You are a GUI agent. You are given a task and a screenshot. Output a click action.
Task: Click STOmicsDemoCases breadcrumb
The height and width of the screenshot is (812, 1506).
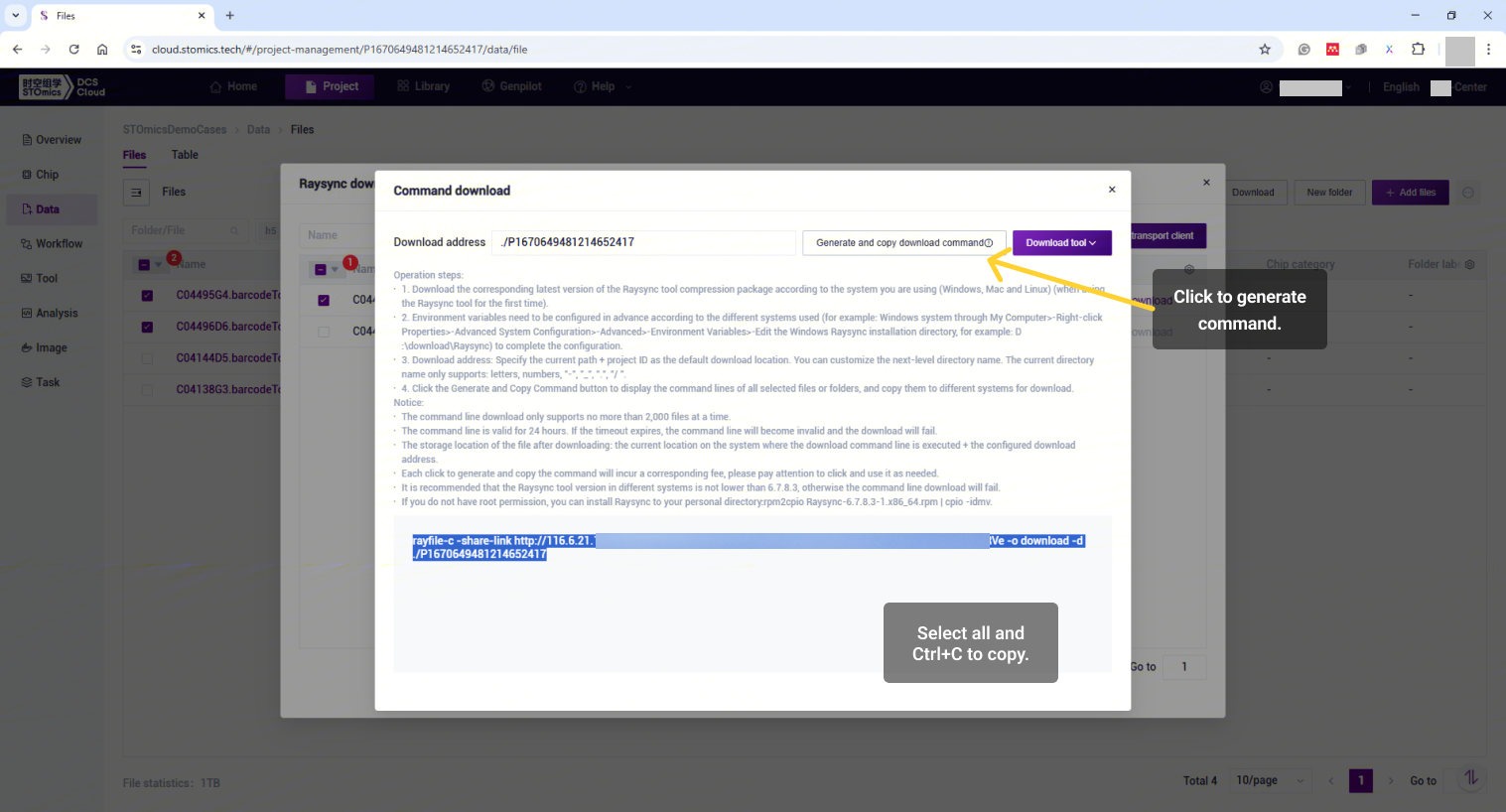tap(175, 130)
